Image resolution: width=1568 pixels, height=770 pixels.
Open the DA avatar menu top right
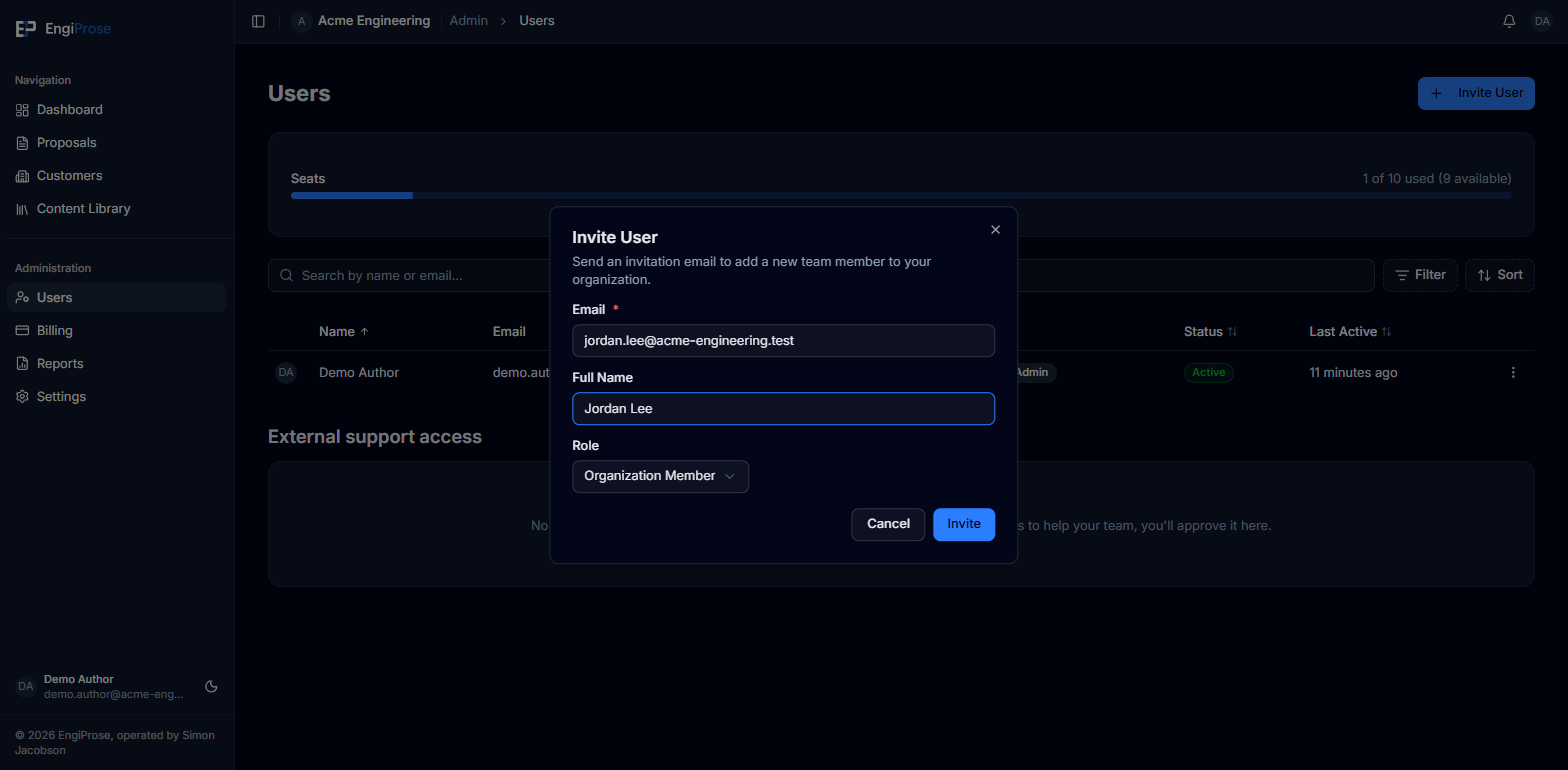(x=1541, y=21)
